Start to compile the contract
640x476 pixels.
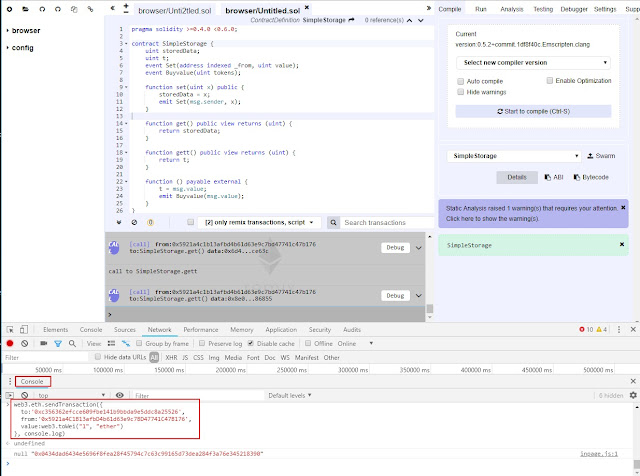coord(533,111)
